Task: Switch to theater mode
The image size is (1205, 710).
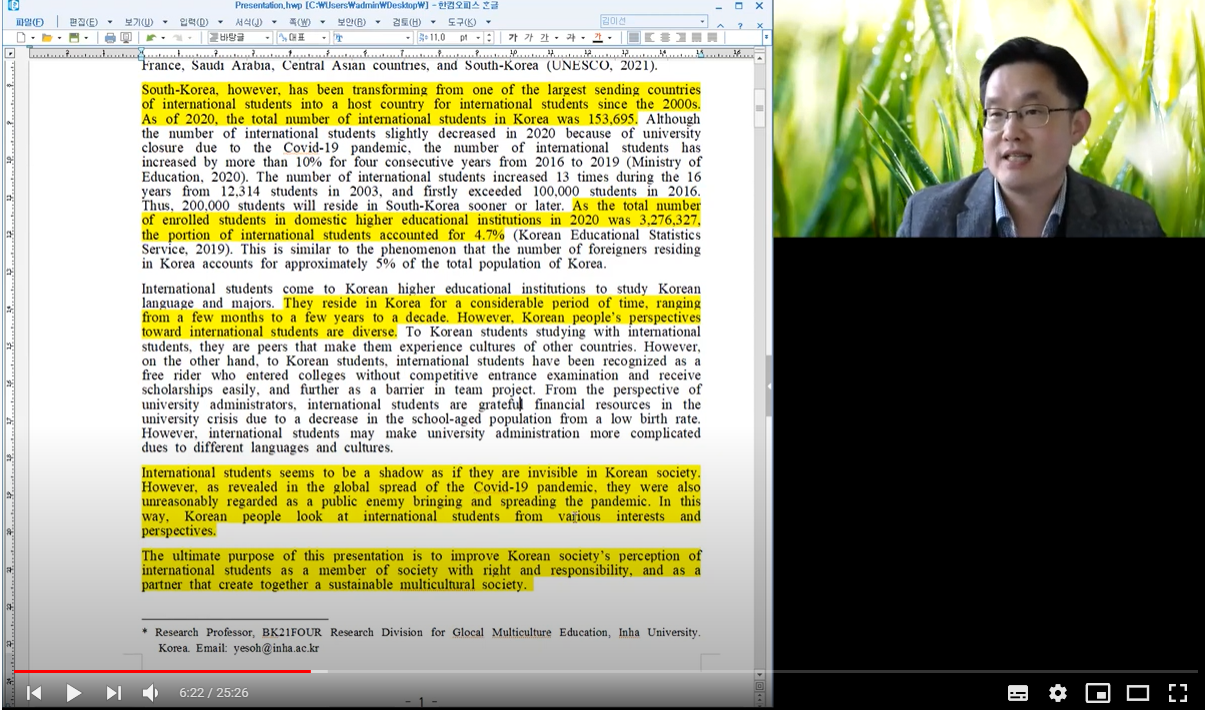Action: point(1138,692)
